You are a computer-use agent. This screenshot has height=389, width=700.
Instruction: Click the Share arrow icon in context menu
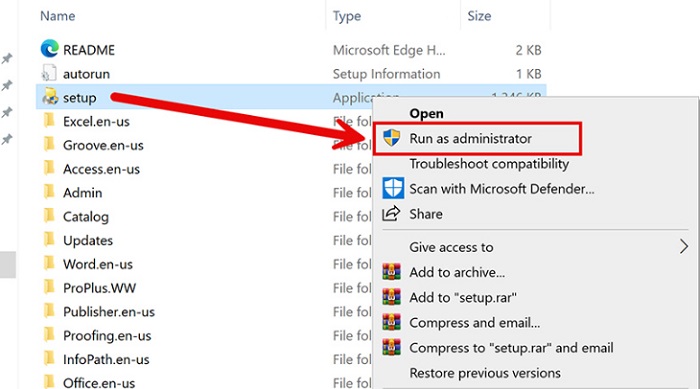click(x=391, y=213)
